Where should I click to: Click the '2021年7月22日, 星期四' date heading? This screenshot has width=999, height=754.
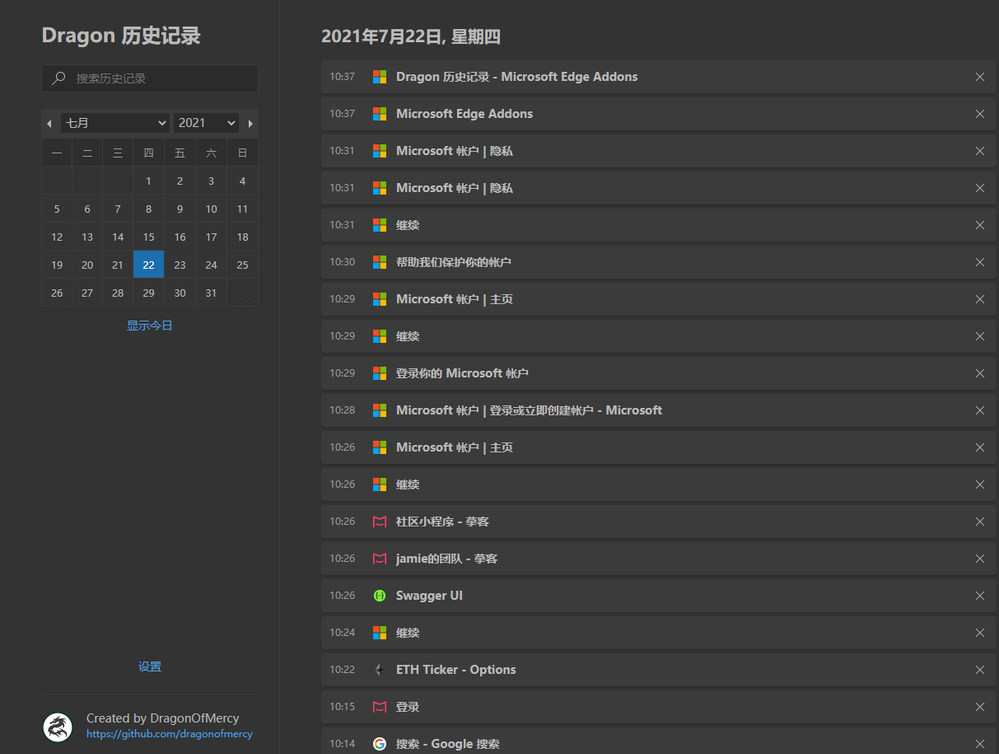coord(411,37)
